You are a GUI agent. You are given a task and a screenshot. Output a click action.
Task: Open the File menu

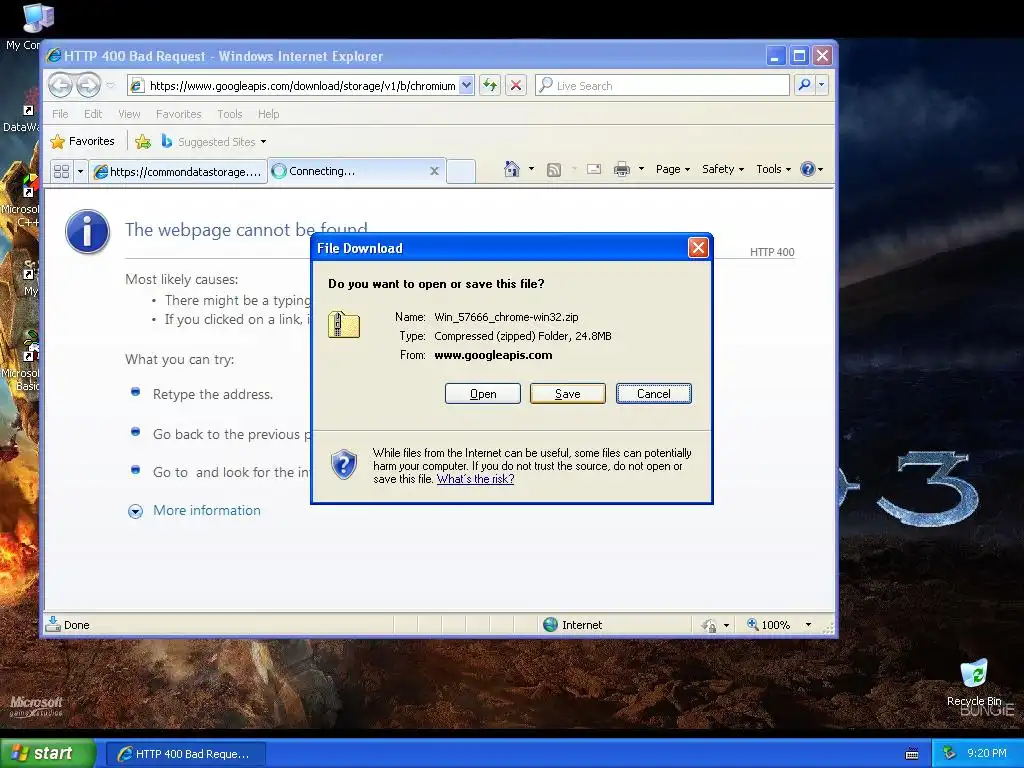60,114
